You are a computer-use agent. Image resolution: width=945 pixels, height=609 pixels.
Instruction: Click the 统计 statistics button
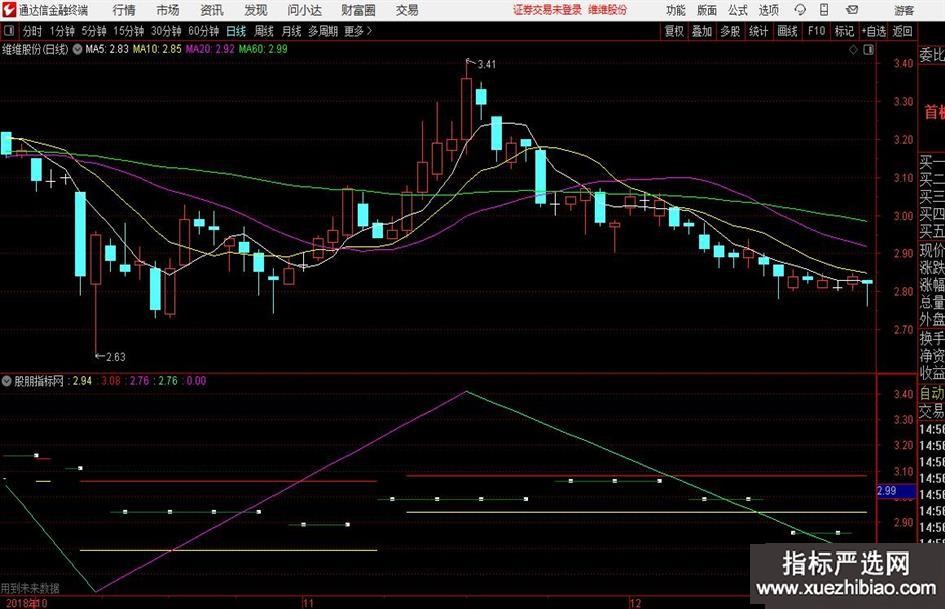759,31
